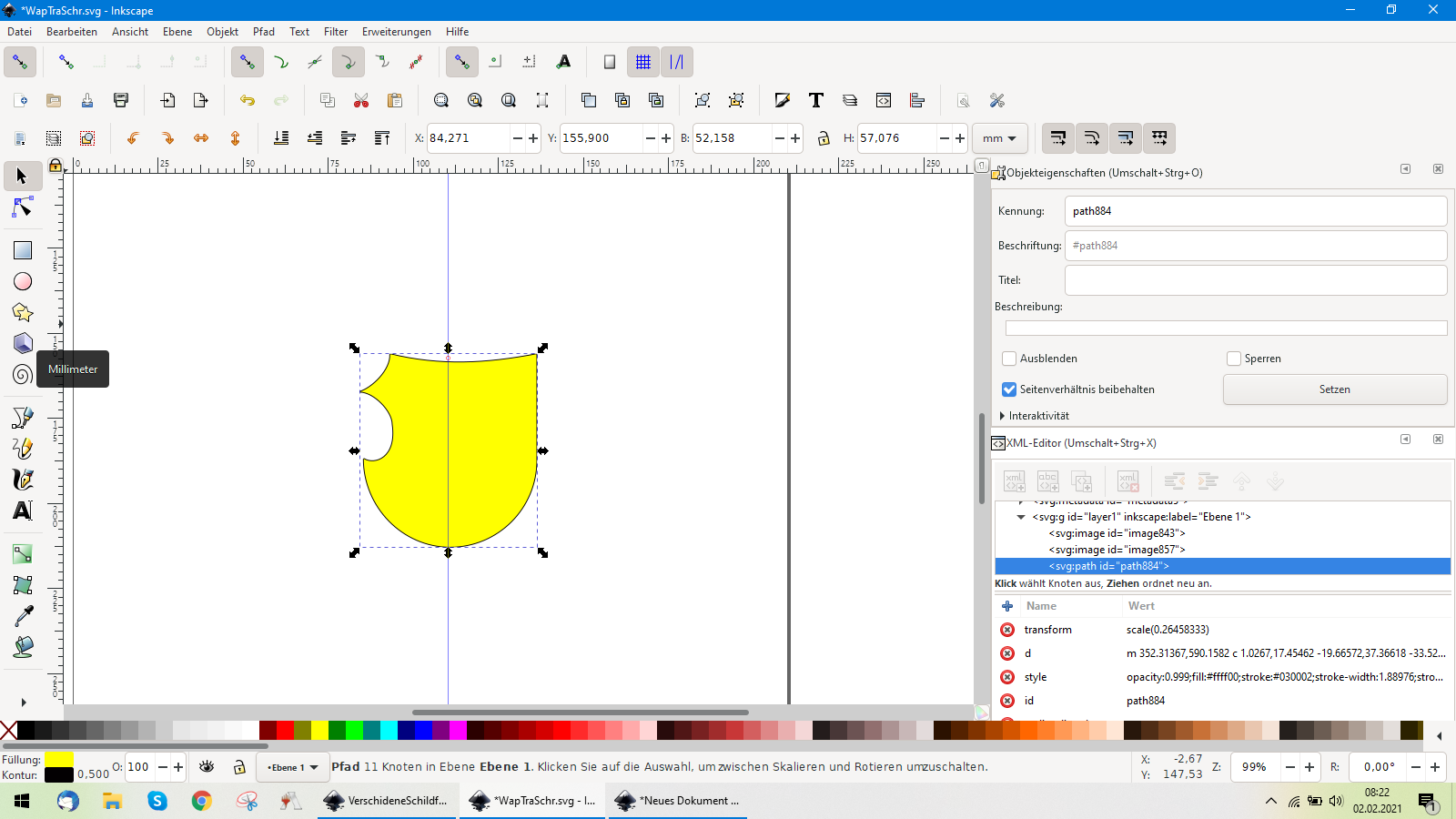
Task: Click the Undo arrow icon
Action: pos(248,100)
